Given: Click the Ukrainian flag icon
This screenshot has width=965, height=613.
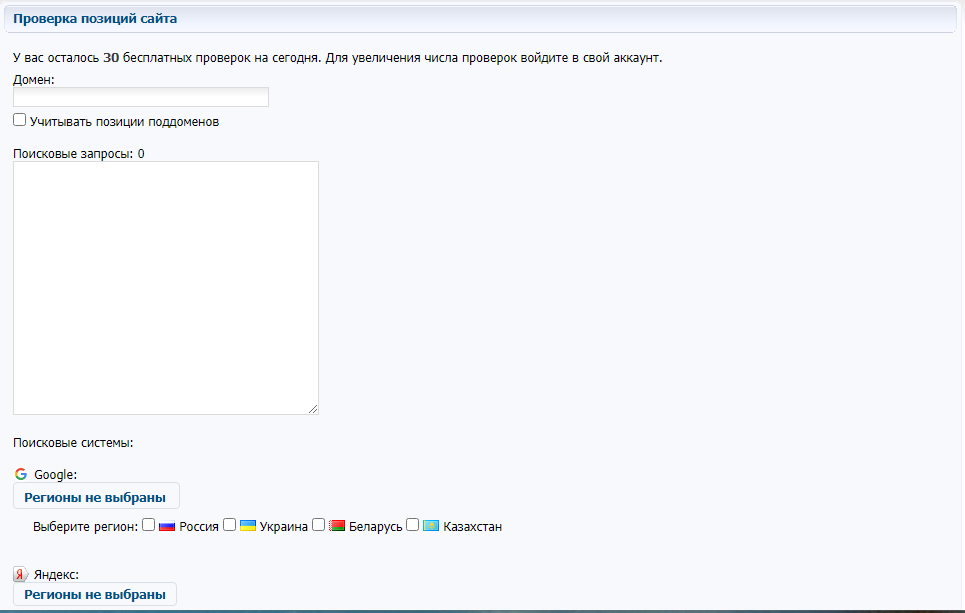Looking at the screenshot, I should 248,526.
